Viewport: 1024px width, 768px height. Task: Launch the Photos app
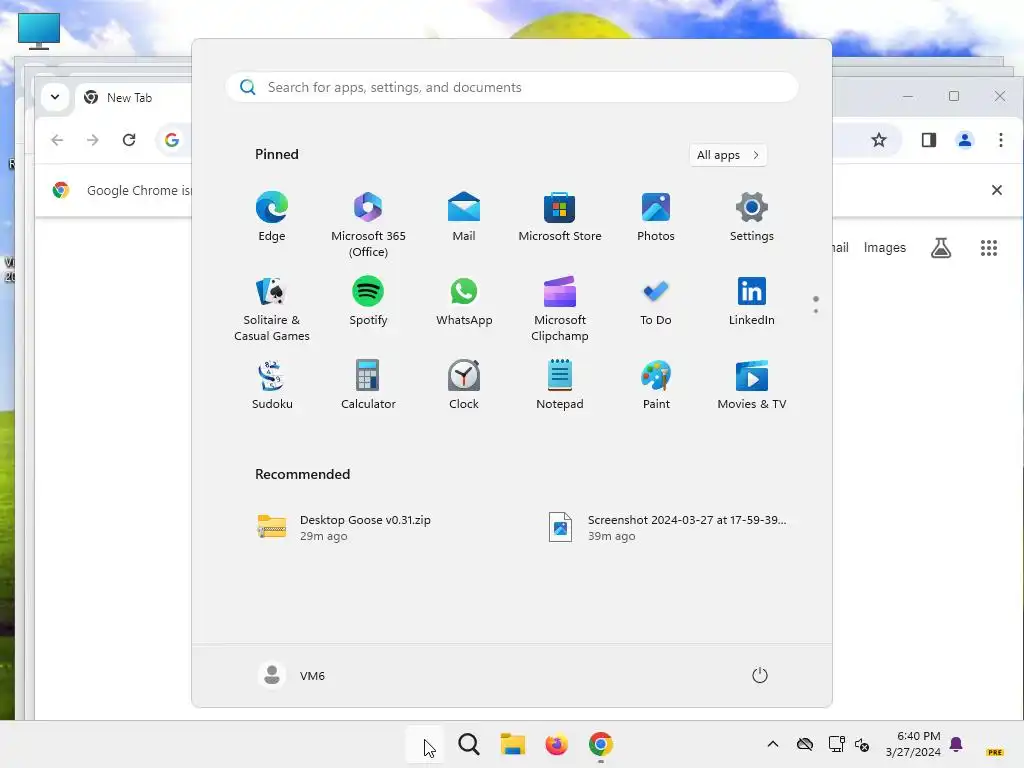point(656,217)
